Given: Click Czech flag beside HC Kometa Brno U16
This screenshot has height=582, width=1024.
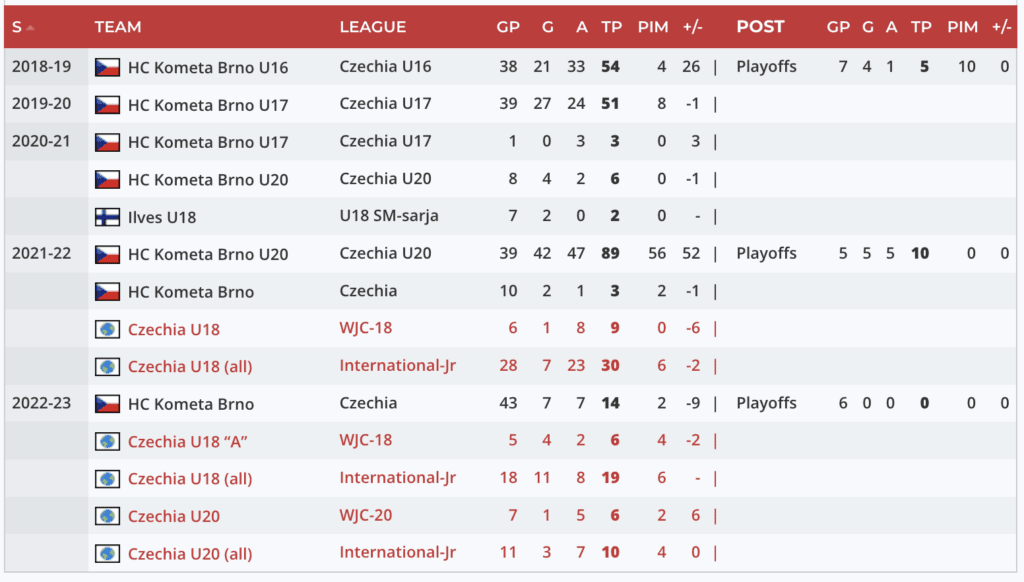Looking at the screenshot, I should [107, 67].
